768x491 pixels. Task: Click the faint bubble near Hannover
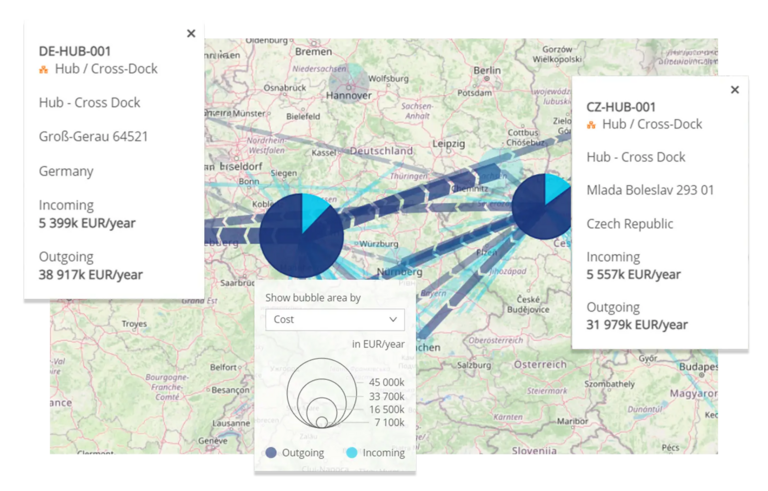pyautogui.click(x=349, y=80)
